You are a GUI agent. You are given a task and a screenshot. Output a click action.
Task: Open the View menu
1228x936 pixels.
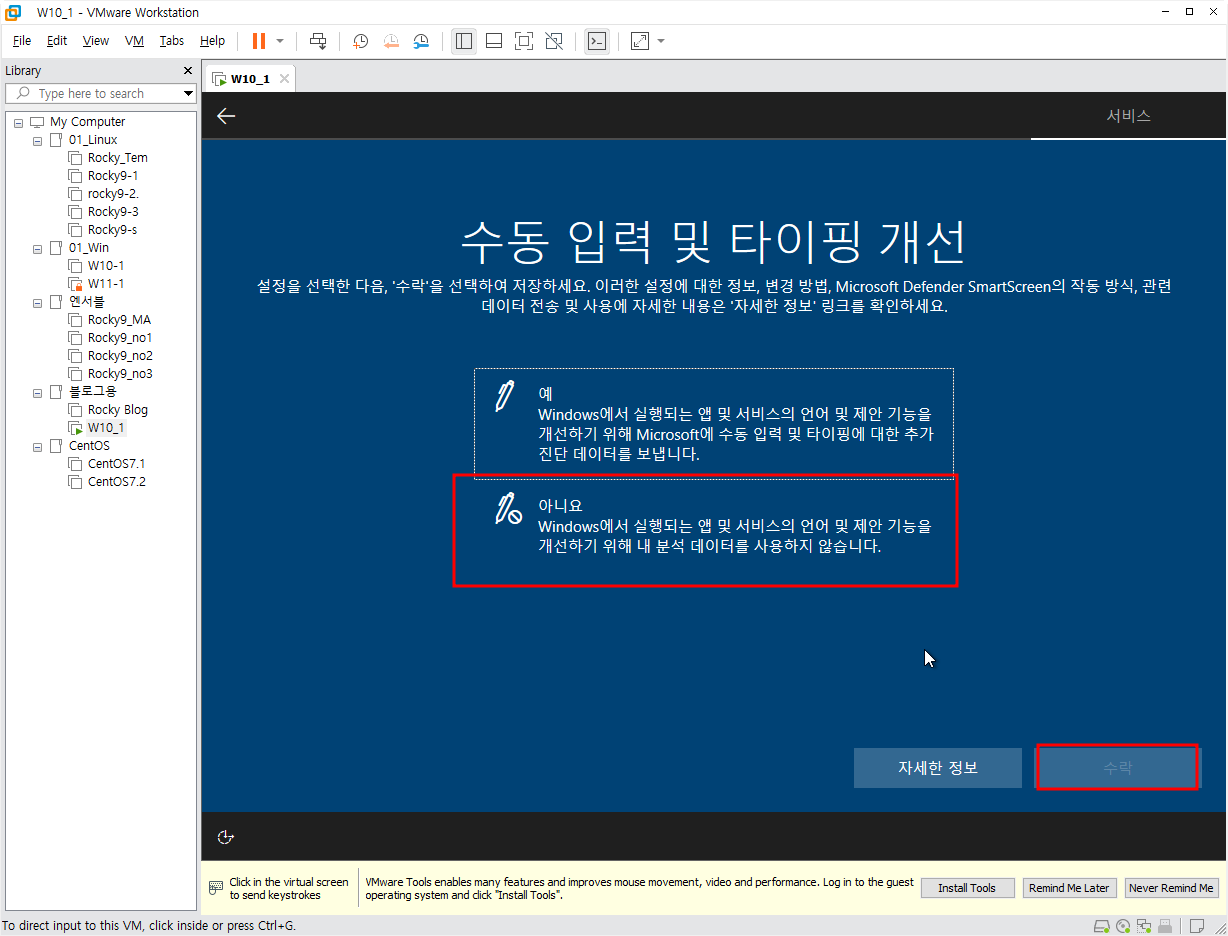point(96,41)
